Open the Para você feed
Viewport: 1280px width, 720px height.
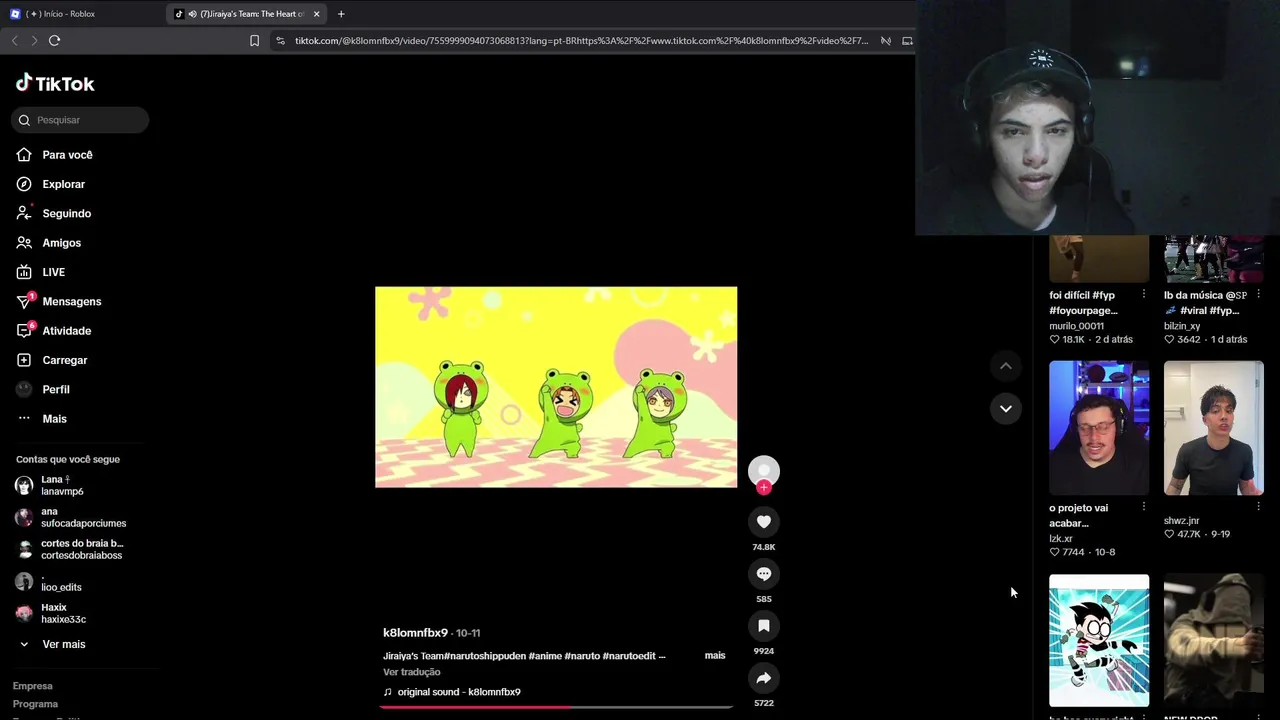click(67, 155)
